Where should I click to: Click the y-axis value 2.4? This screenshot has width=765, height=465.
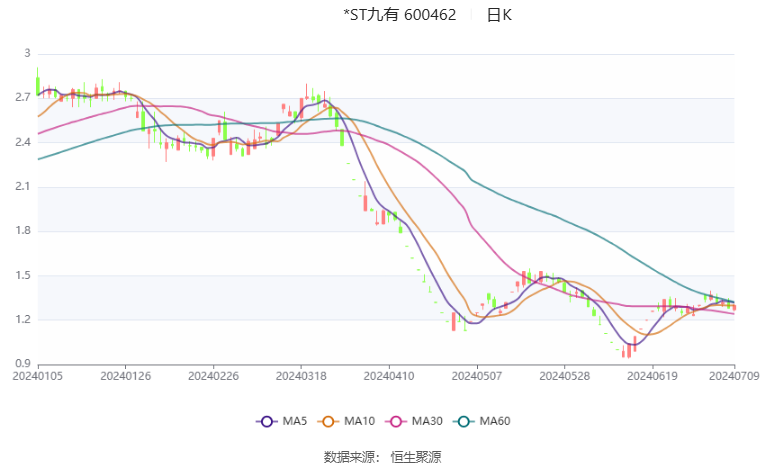click(23, 142)
